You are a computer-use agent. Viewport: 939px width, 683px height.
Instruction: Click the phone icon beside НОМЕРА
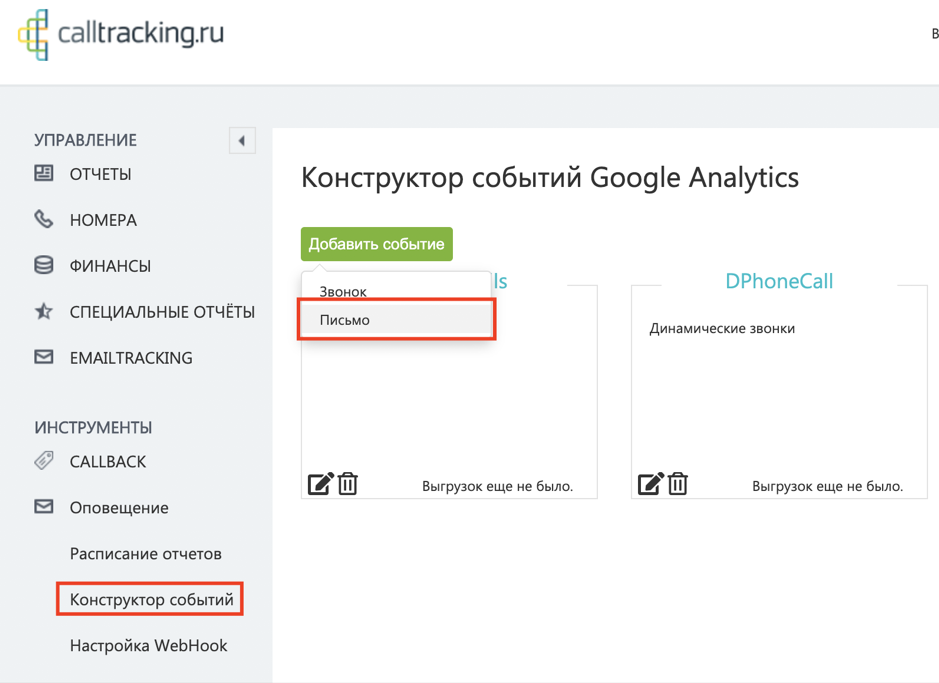point(43,220)
